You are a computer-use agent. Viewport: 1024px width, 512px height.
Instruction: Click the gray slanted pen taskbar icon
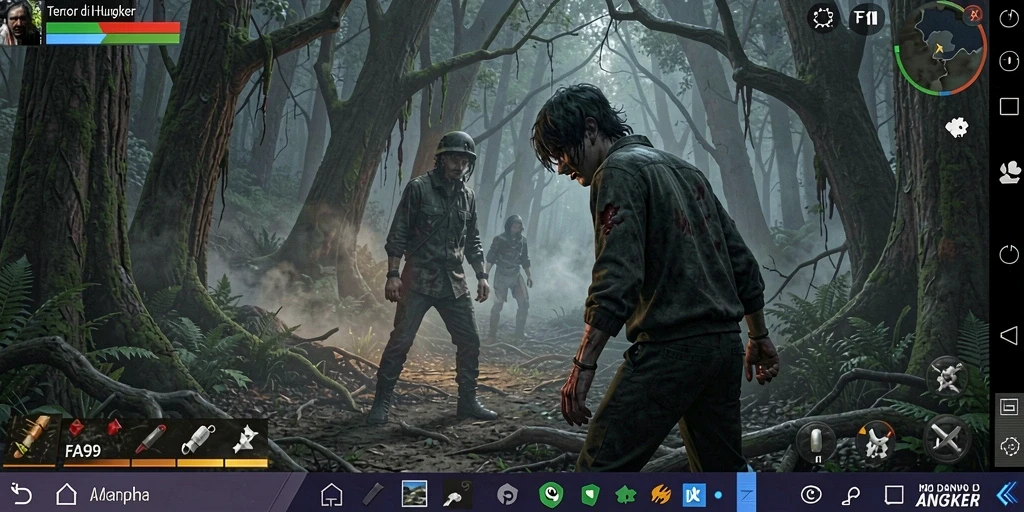(x=373, y=494)
